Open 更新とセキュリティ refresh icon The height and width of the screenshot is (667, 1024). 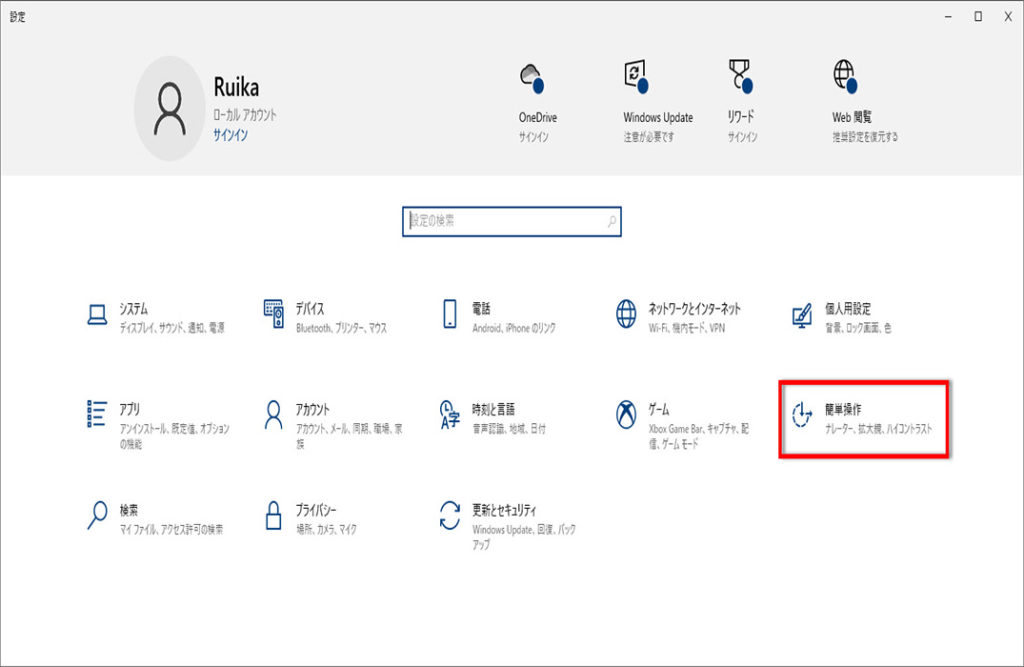[450, 515]
